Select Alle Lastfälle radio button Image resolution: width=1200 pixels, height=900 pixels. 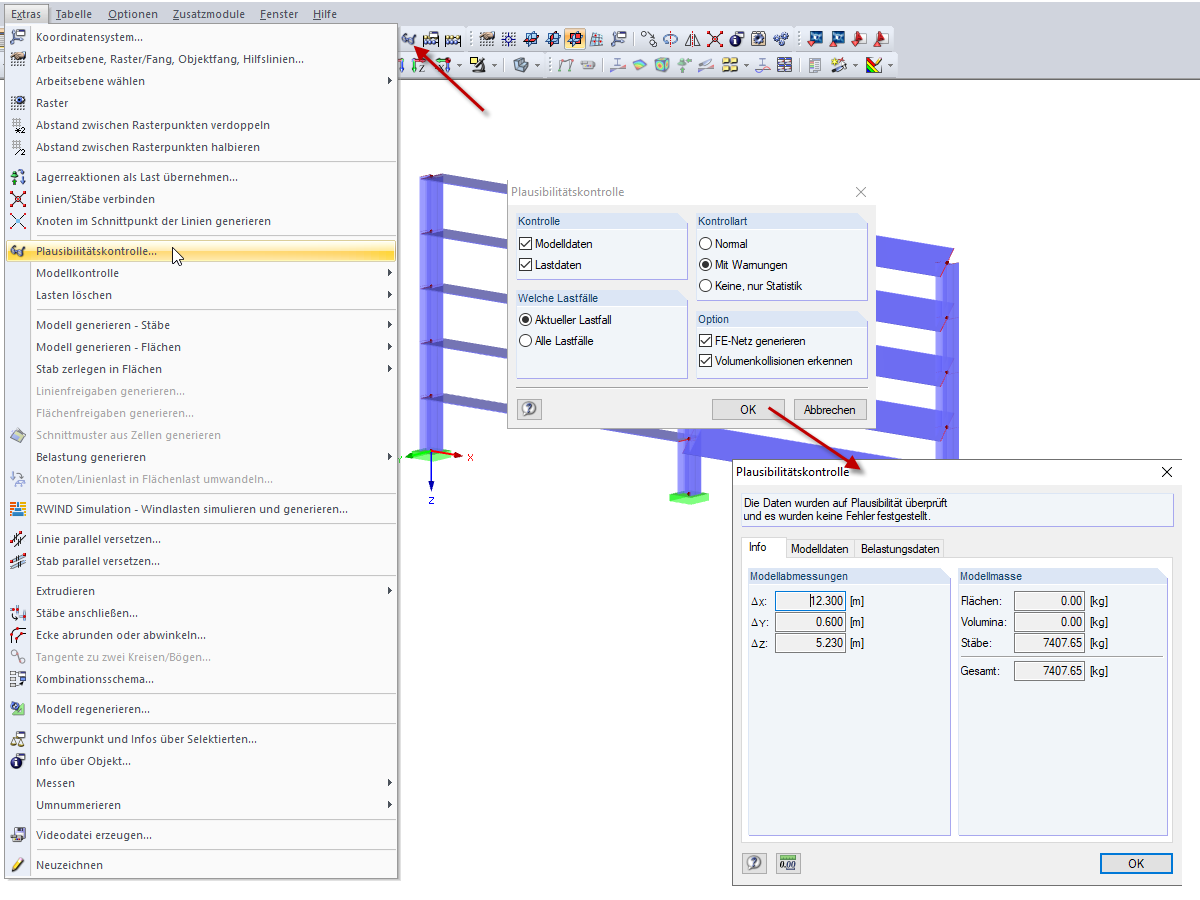[x=526, y=341]
